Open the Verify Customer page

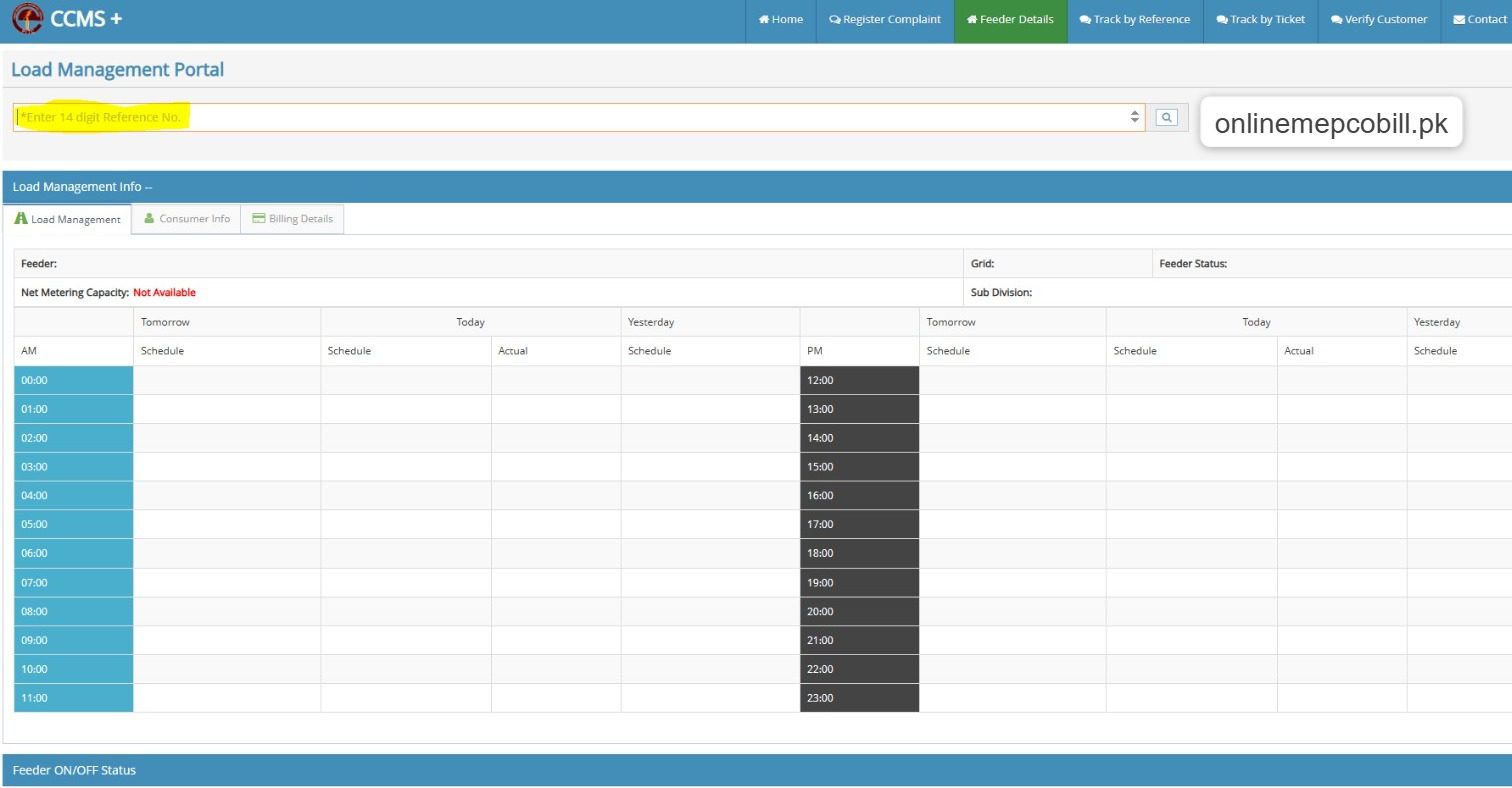pyautogui.click(x=1379, y=20)
